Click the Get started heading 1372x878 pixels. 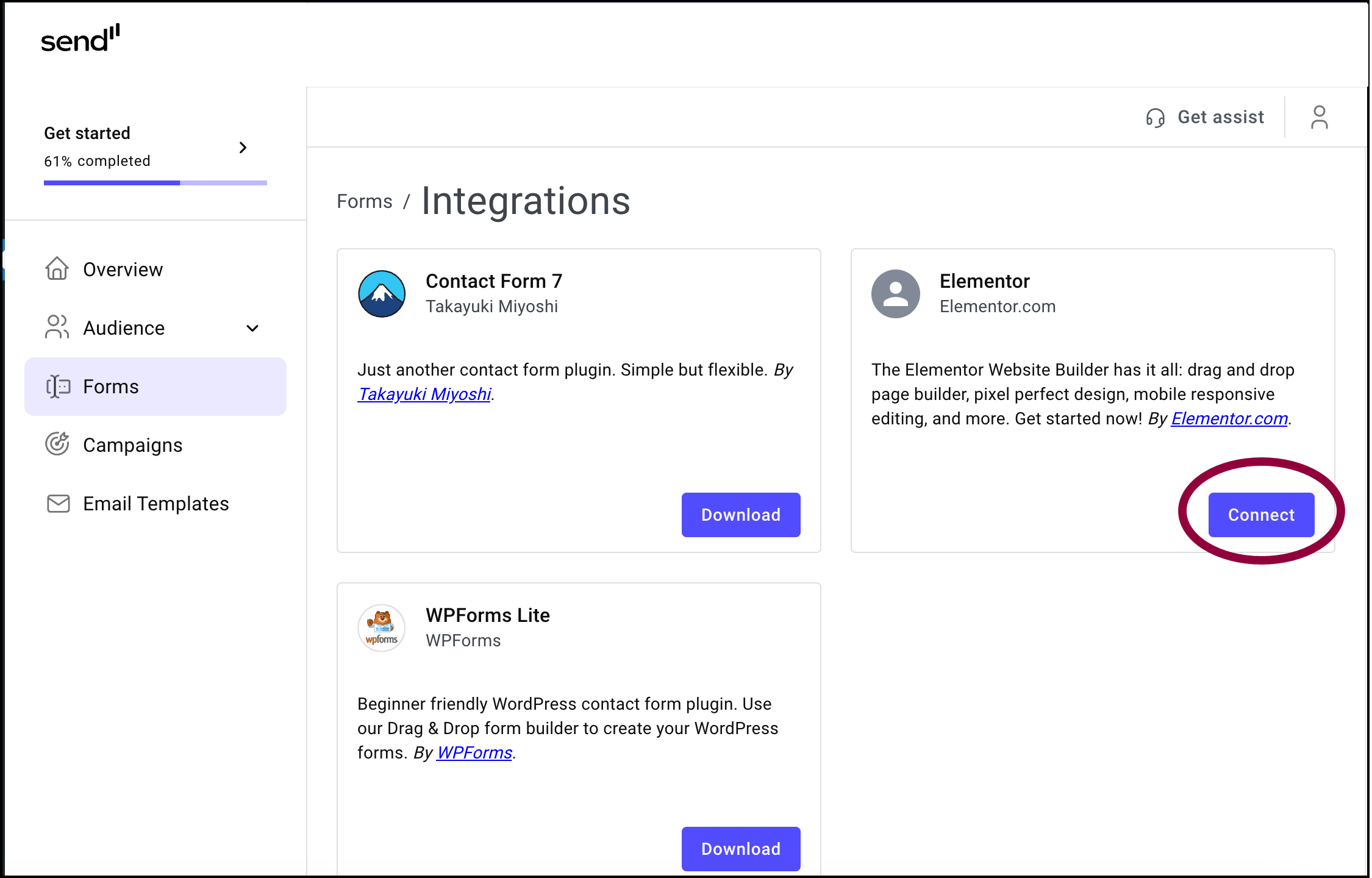tap(87, 133)
